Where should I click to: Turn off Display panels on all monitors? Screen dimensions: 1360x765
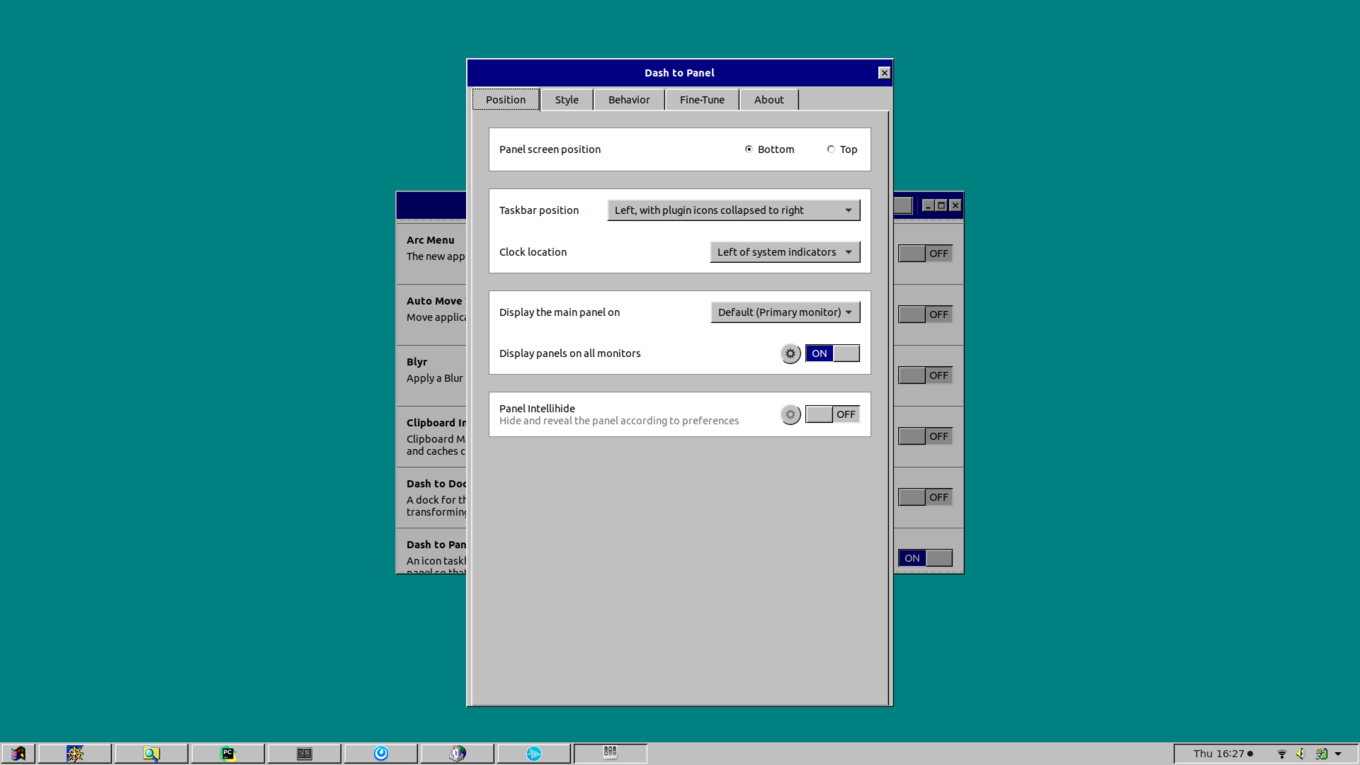click(x=832, y=353)
